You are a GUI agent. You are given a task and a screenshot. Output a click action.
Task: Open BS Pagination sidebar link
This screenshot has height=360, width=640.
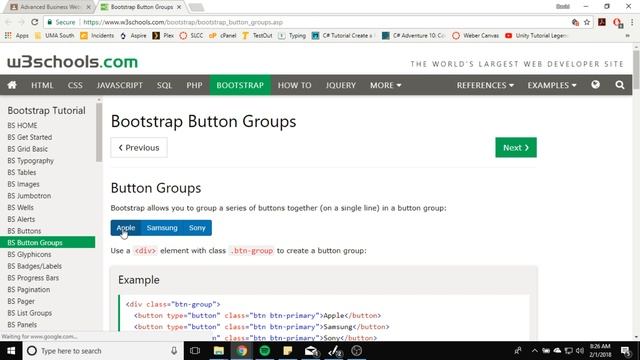[x=29, y=290]
